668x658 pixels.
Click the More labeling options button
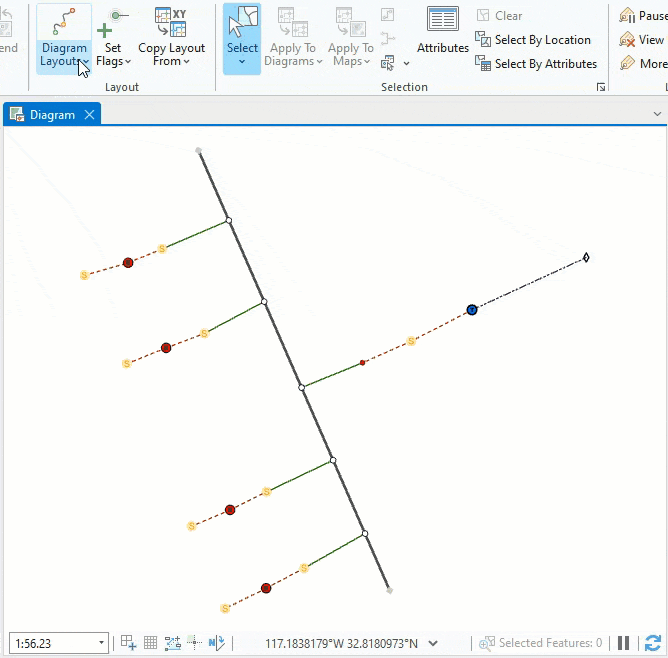click(643, 63)
